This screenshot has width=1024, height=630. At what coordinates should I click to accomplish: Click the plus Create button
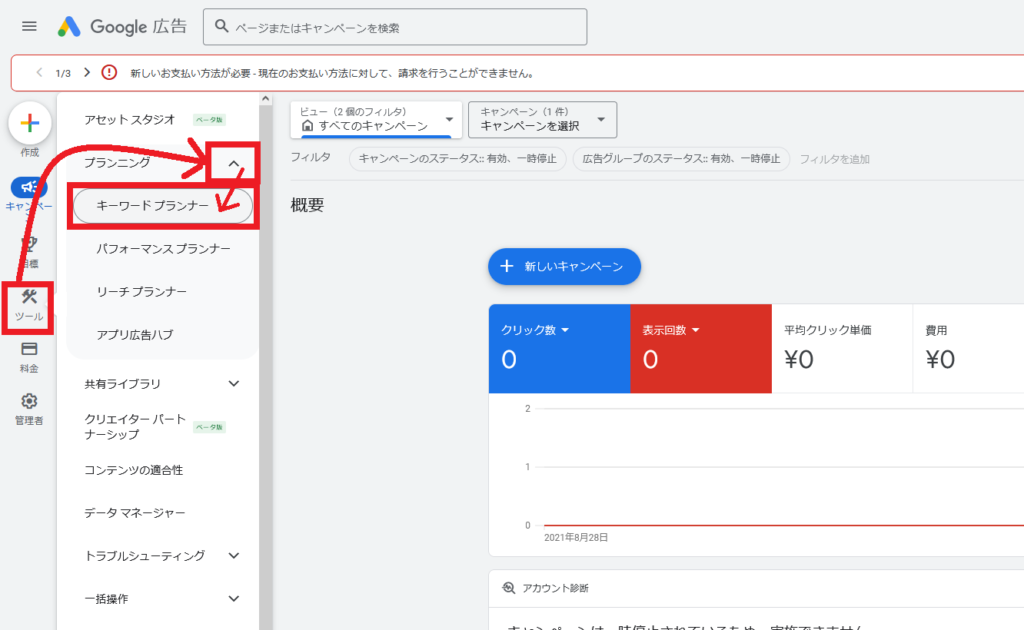(x=30, y=123)
